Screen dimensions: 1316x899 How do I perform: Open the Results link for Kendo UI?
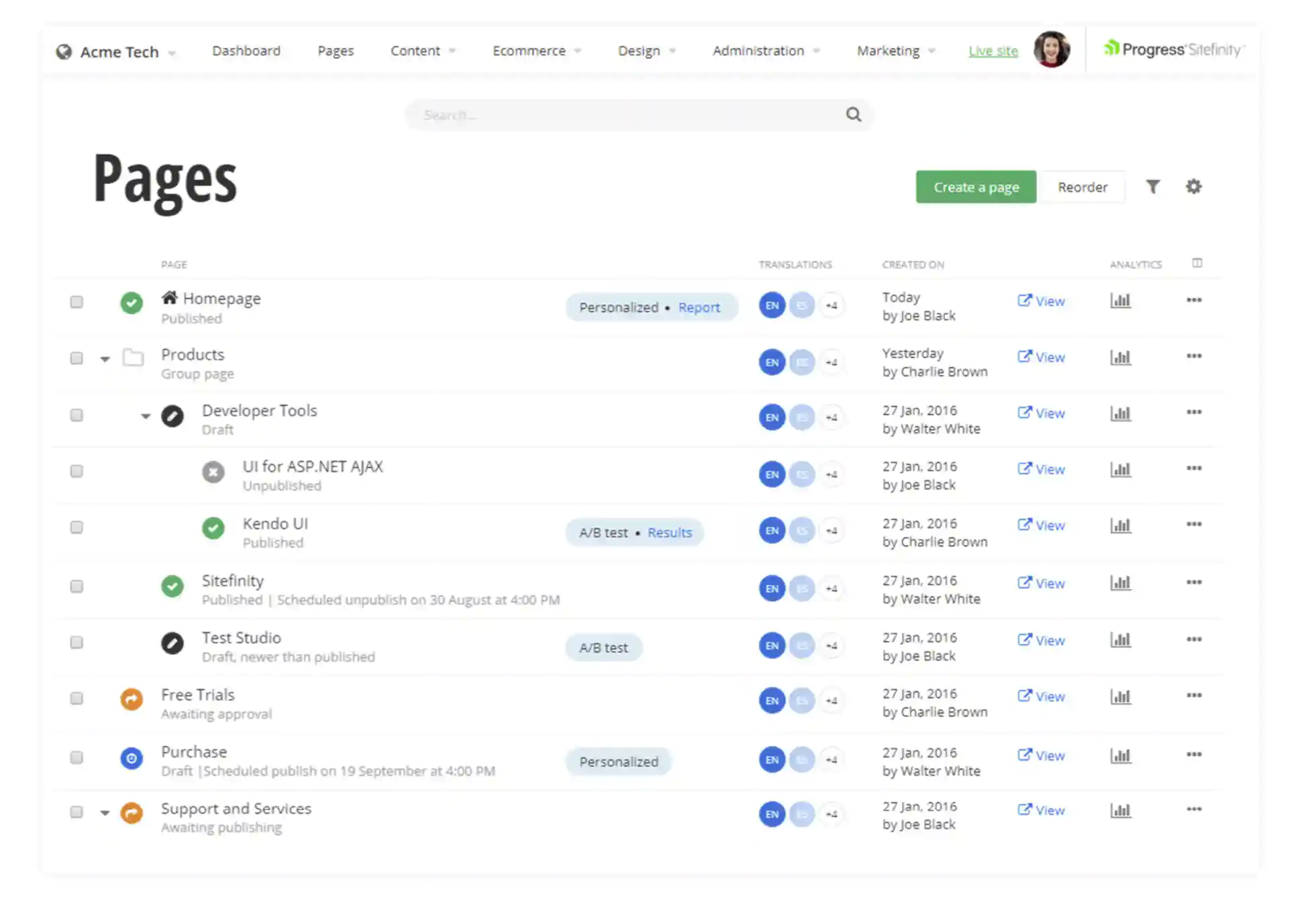[669, 533]
